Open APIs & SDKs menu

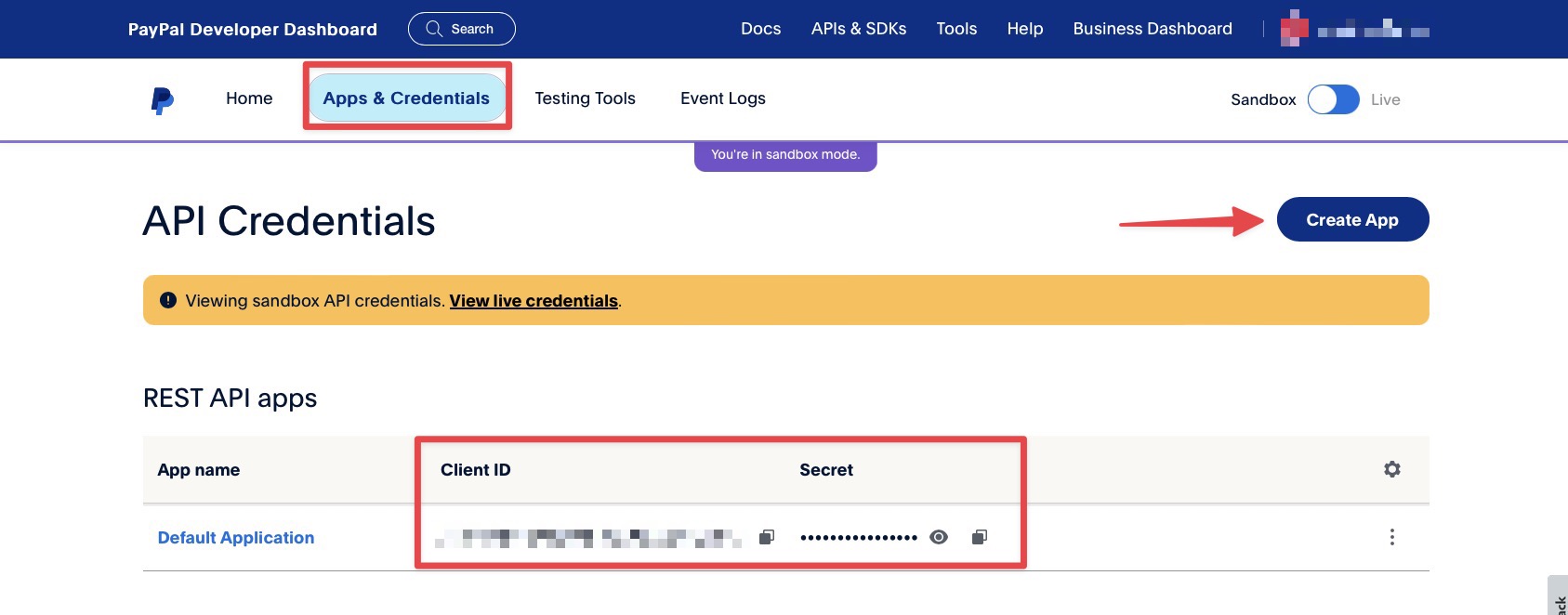[859, 29]
